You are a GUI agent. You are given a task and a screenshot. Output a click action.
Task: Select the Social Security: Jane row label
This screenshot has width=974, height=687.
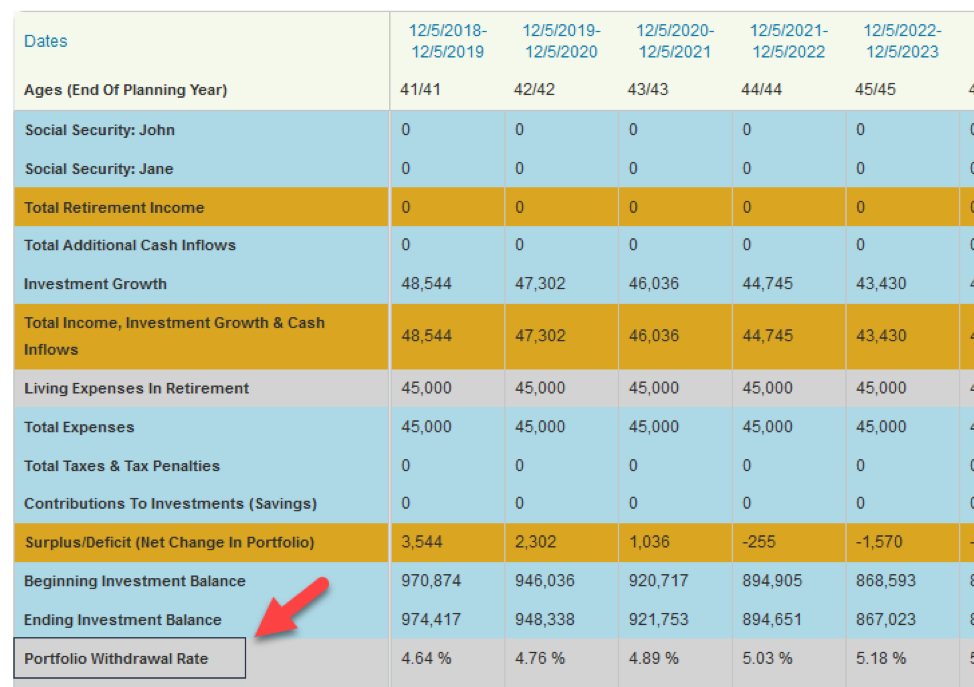coord(99,169)
